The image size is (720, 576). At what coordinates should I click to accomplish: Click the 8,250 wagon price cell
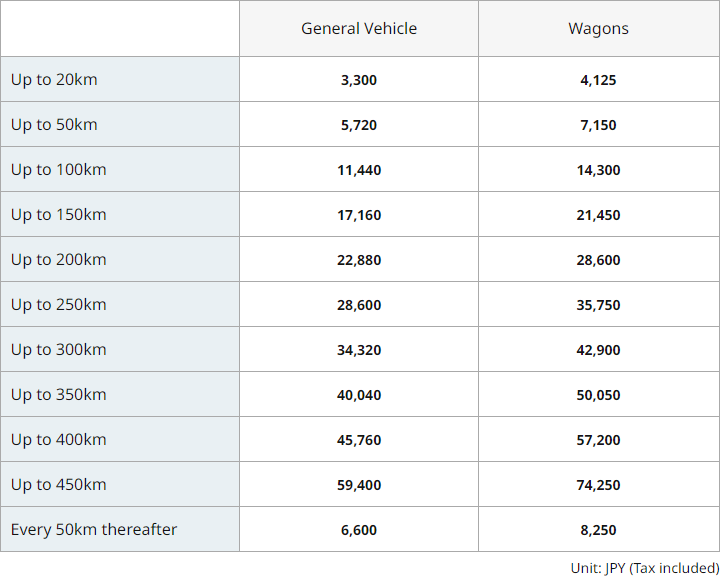point(598,530)
